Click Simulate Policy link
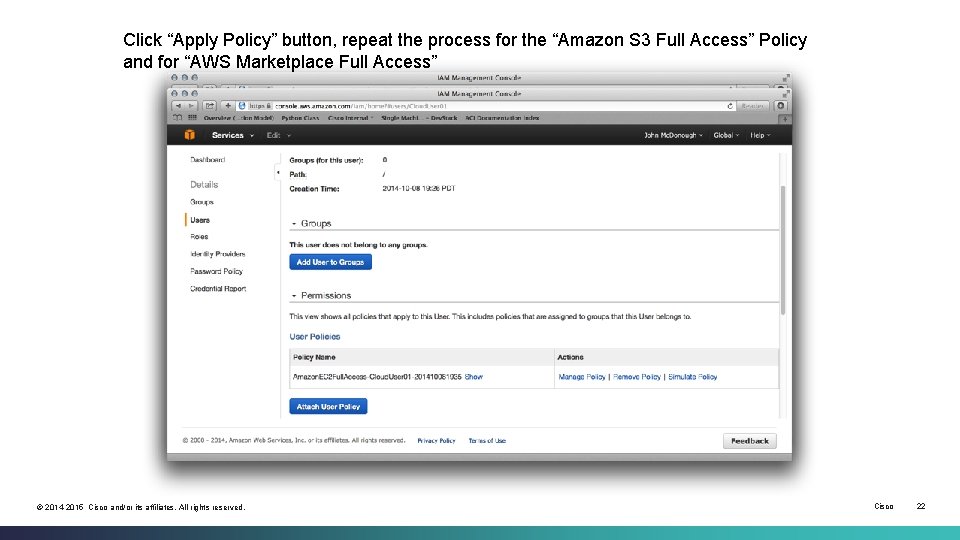Image resolution: width=960 pixels, height=540 pixels. point(692,377)
